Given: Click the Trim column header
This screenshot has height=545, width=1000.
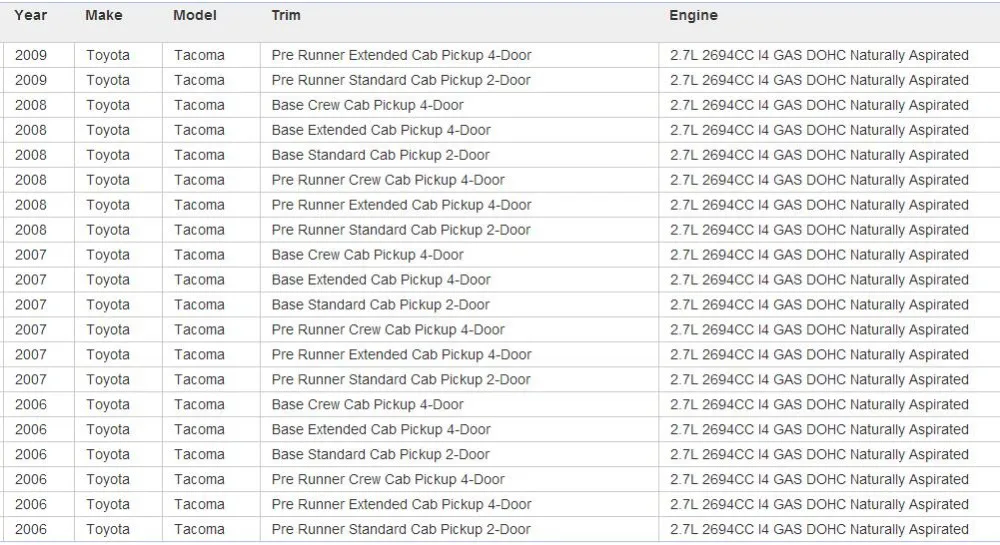Looking at the screenshot, I should [x=286, y=15].
